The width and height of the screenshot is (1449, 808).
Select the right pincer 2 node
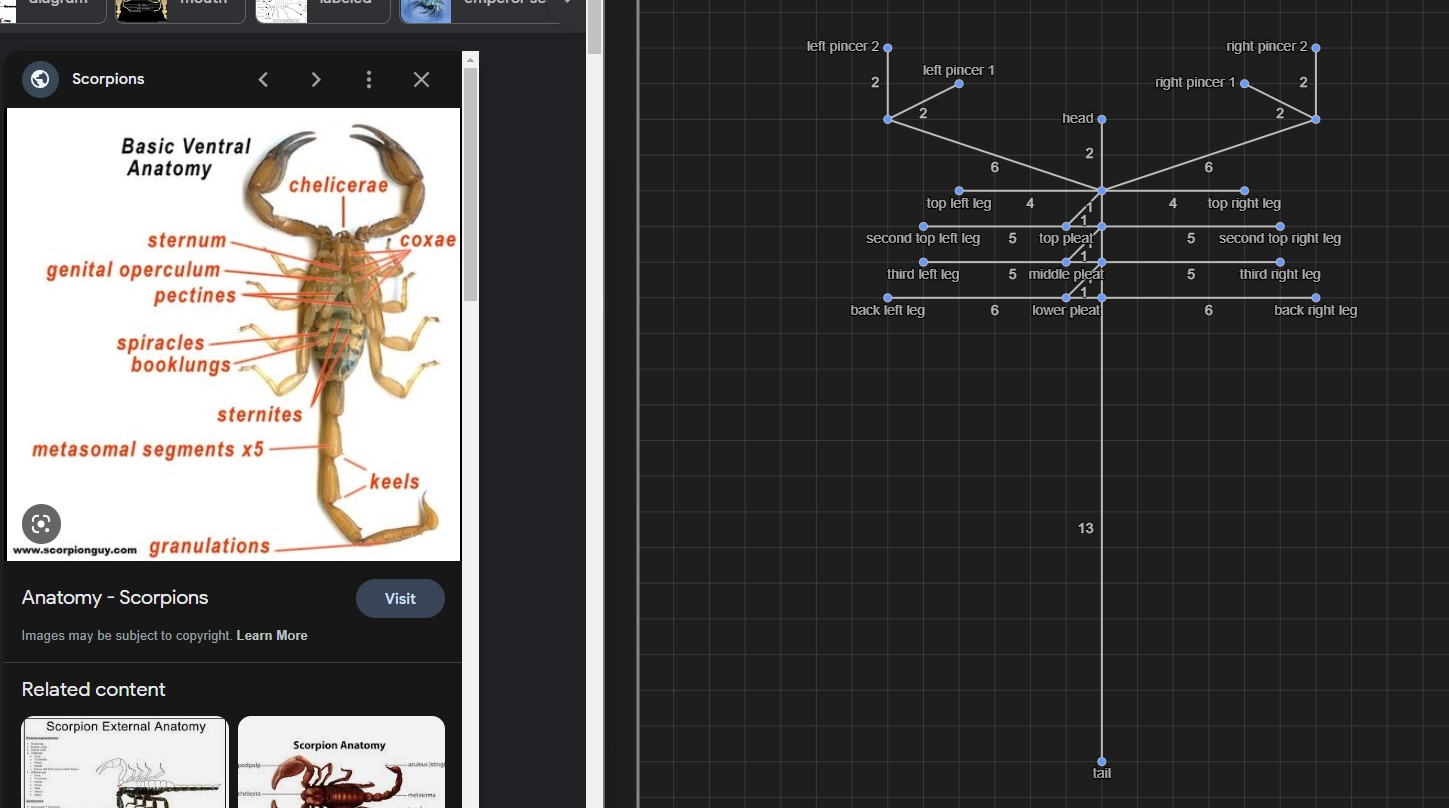(x=1316, y=47)
